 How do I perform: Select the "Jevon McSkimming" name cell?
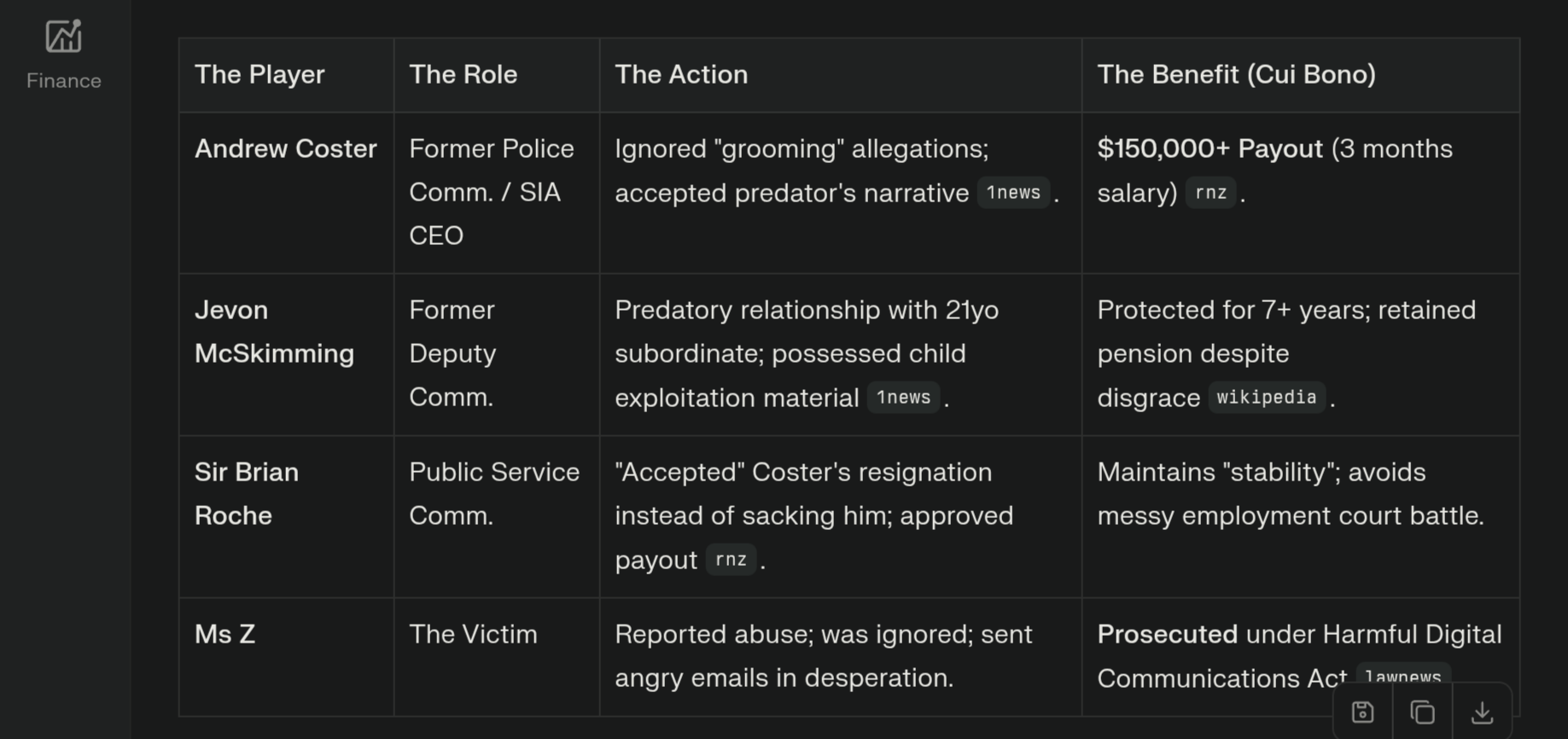[274, 332]
